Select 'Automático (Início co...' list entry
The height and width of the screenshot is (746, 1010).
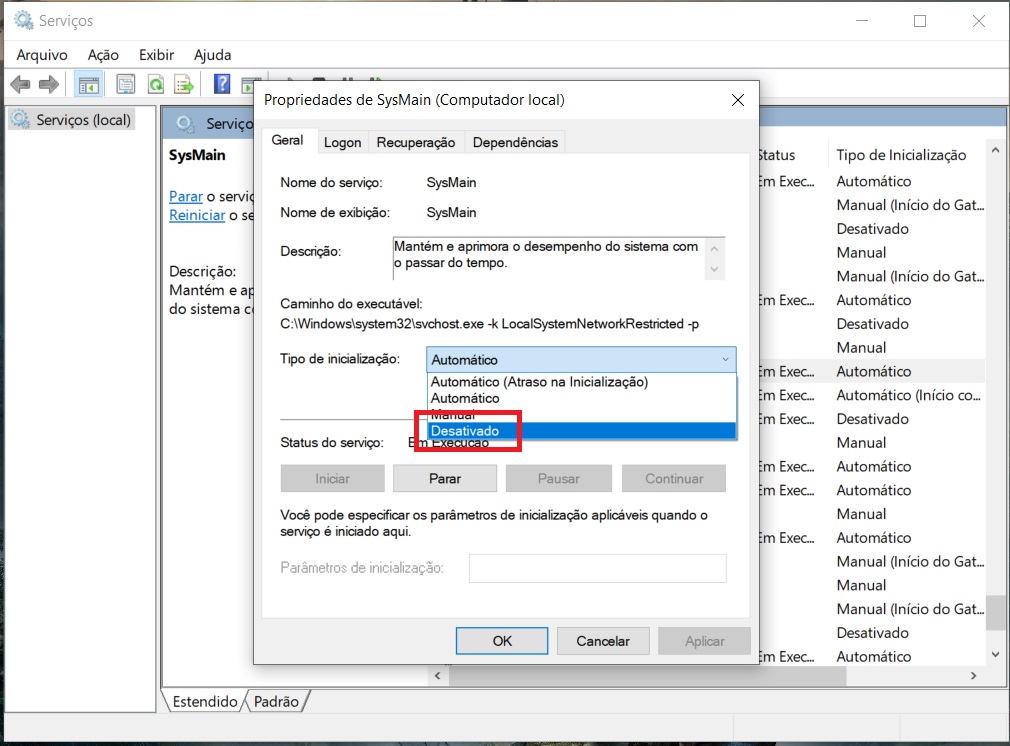tap(908, 395)
